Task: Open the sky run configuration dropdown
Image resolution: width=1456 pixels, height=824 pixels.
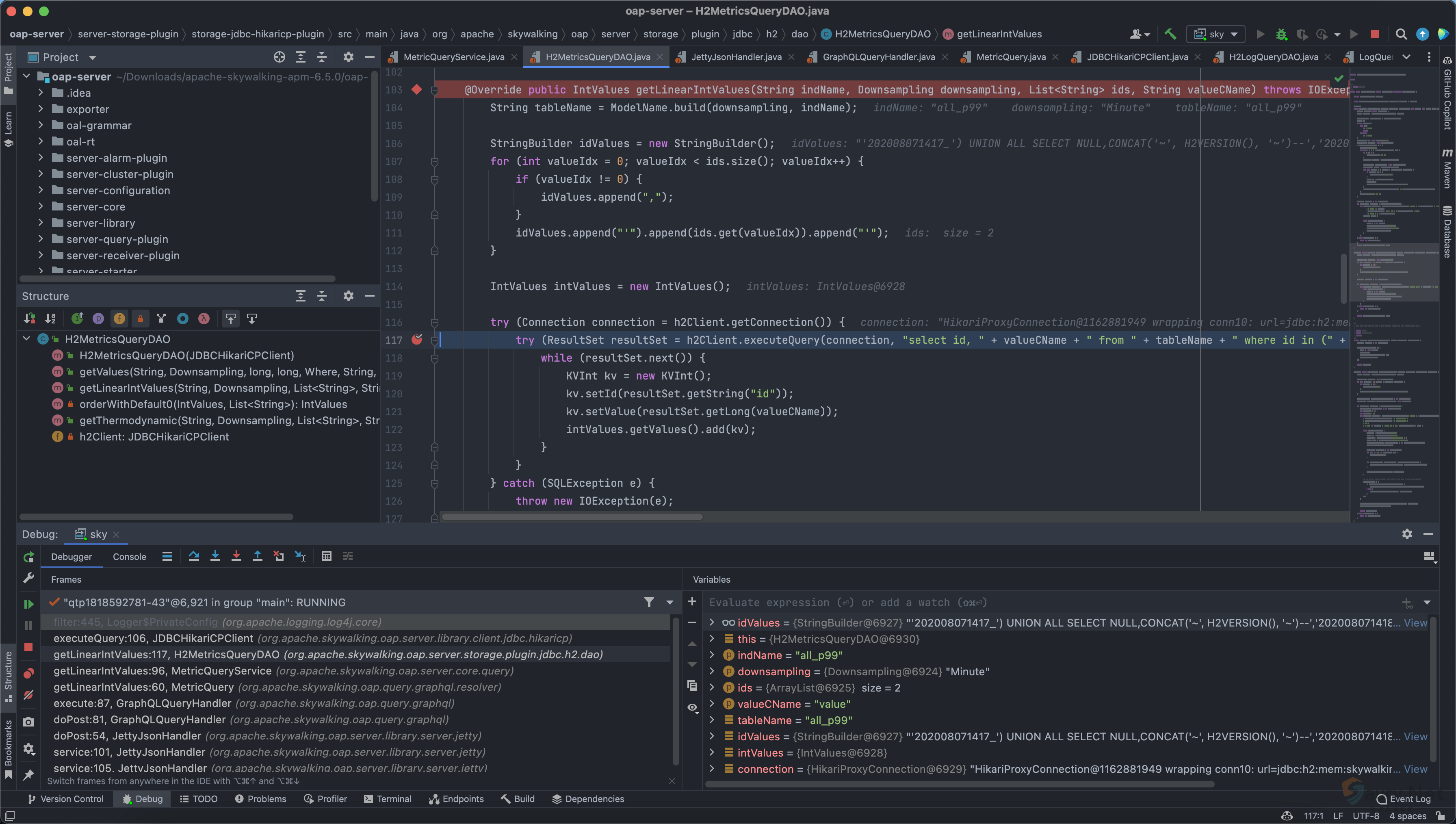Action: [1215, 34]
